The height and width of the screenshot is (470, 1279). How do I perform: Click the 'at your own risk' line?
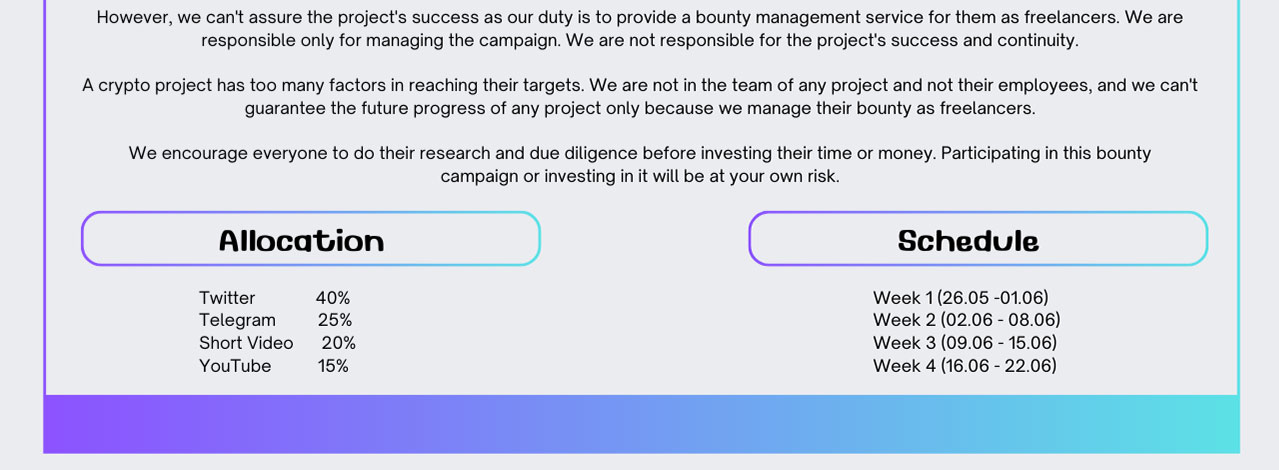click(x=640, y=176)
